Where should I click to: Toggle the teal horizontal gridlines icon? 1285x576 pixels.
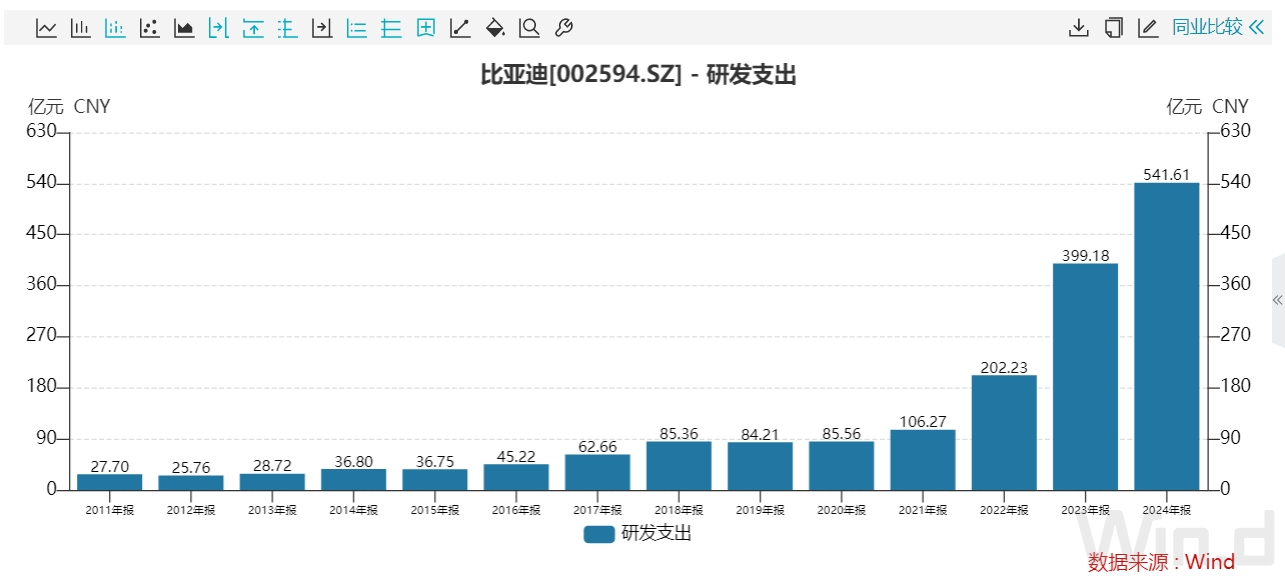(391, 28)
